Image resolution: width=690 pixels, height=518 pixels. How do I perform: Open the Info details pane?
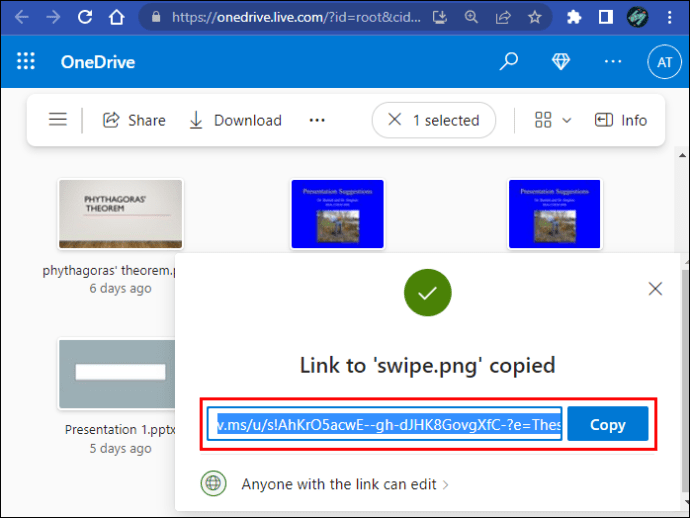621,120
